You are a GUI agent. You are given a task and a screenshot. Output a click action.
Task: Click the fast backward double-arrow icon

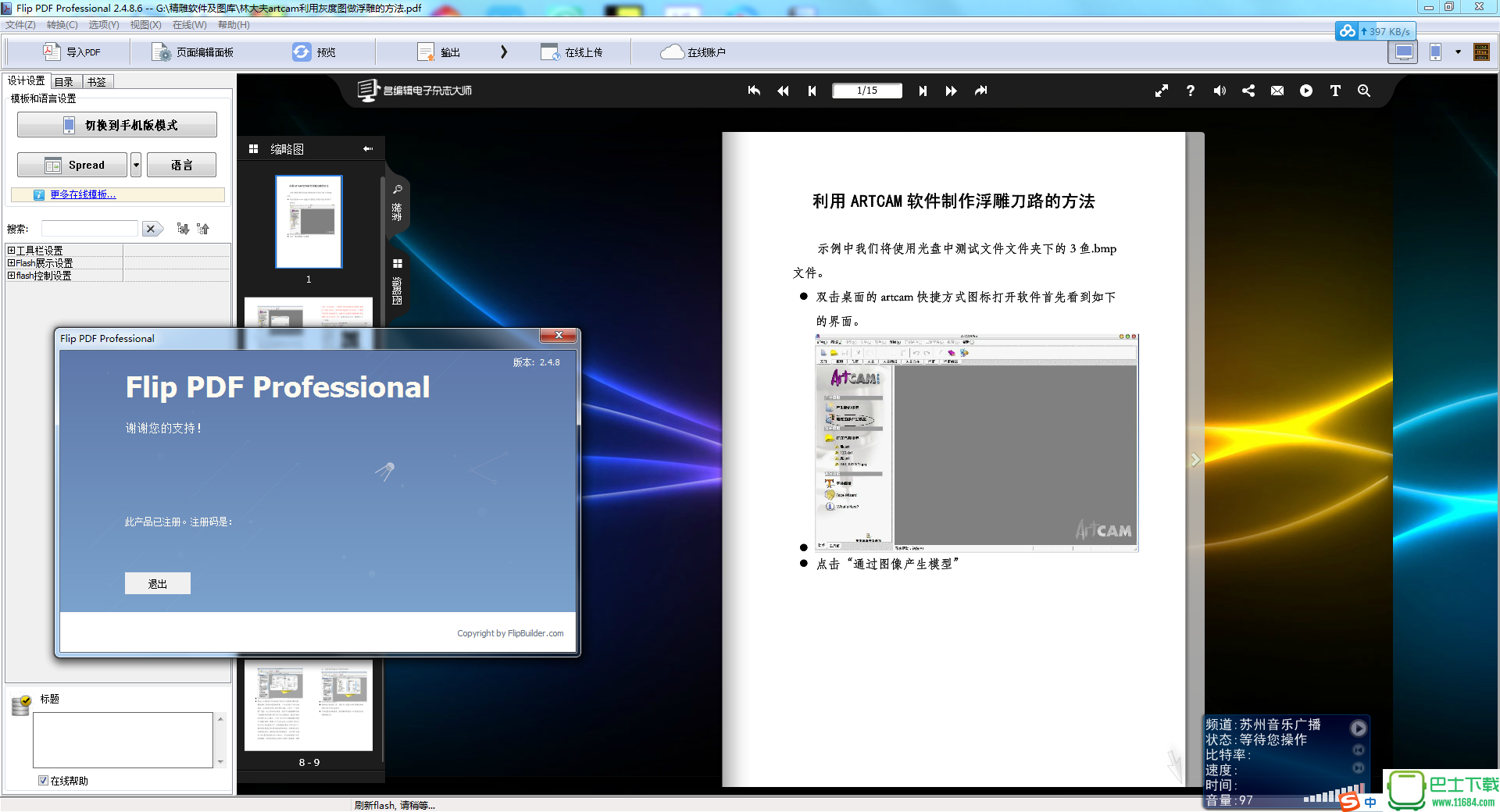pos(783,91)
